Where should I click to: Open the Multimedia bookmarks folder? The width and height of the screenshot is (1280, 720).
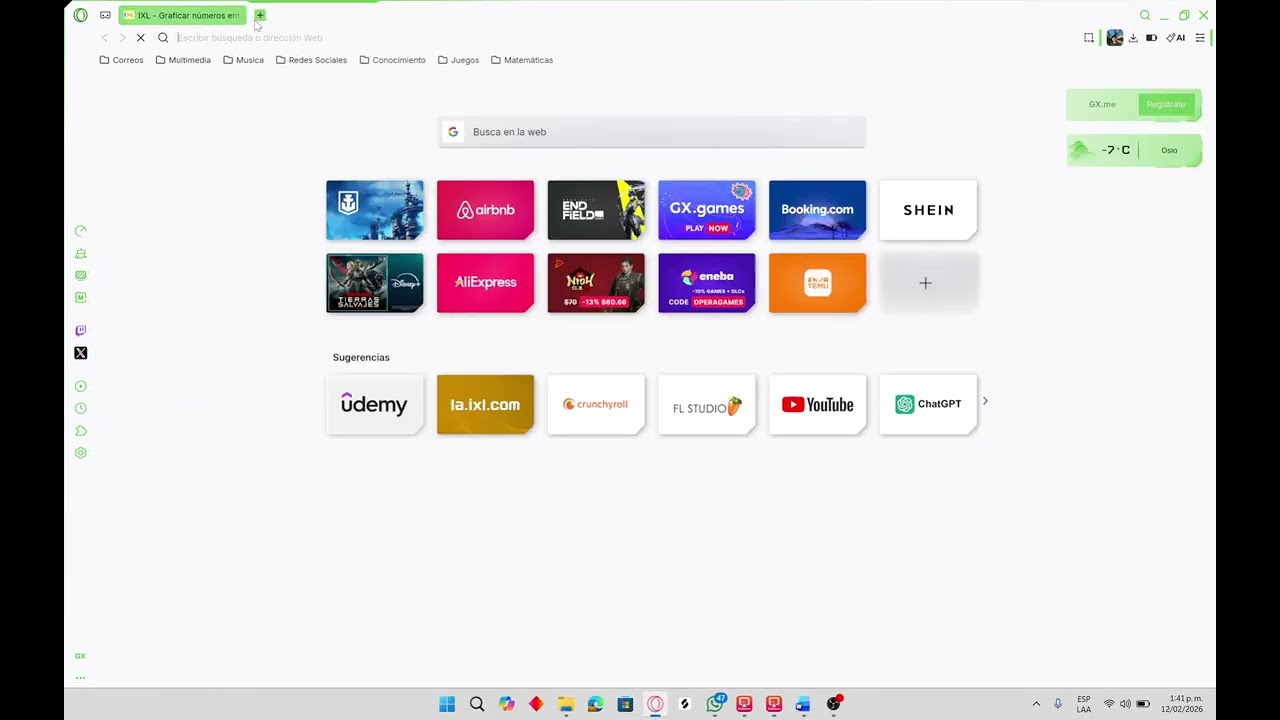(183, 60)
